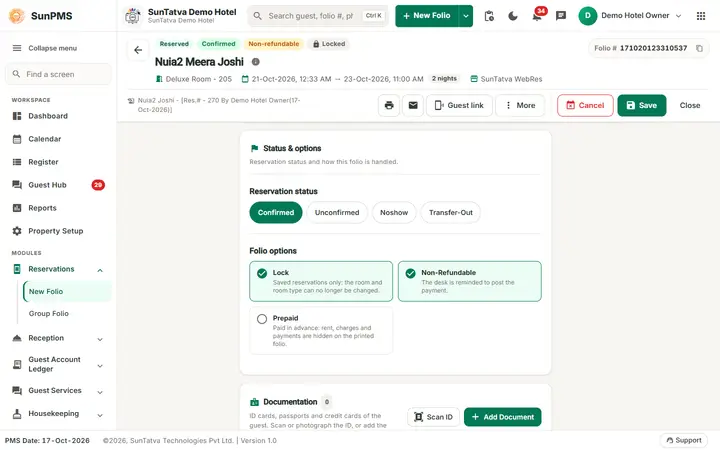
Task: Email the folio using the envelope icon
Action: tap(413, 105)
